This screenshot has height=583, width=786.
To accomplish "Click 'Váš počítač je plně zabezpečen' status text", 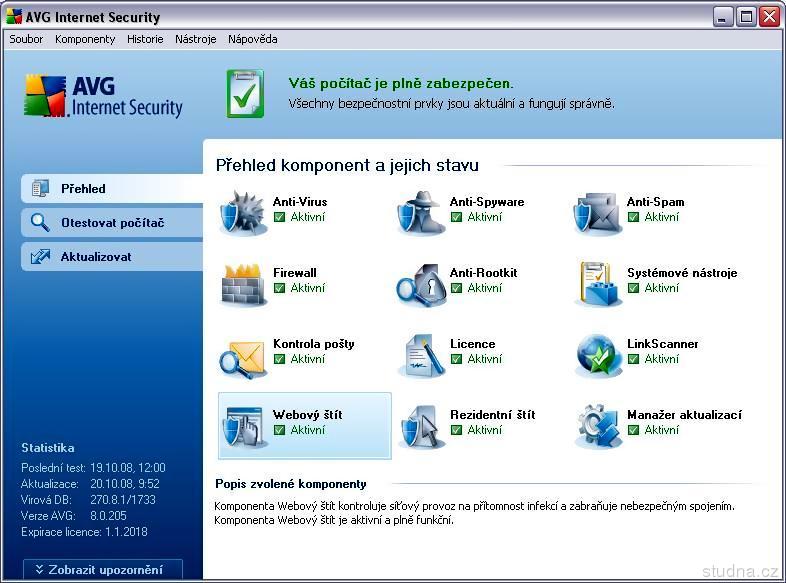I will (401, 83).
